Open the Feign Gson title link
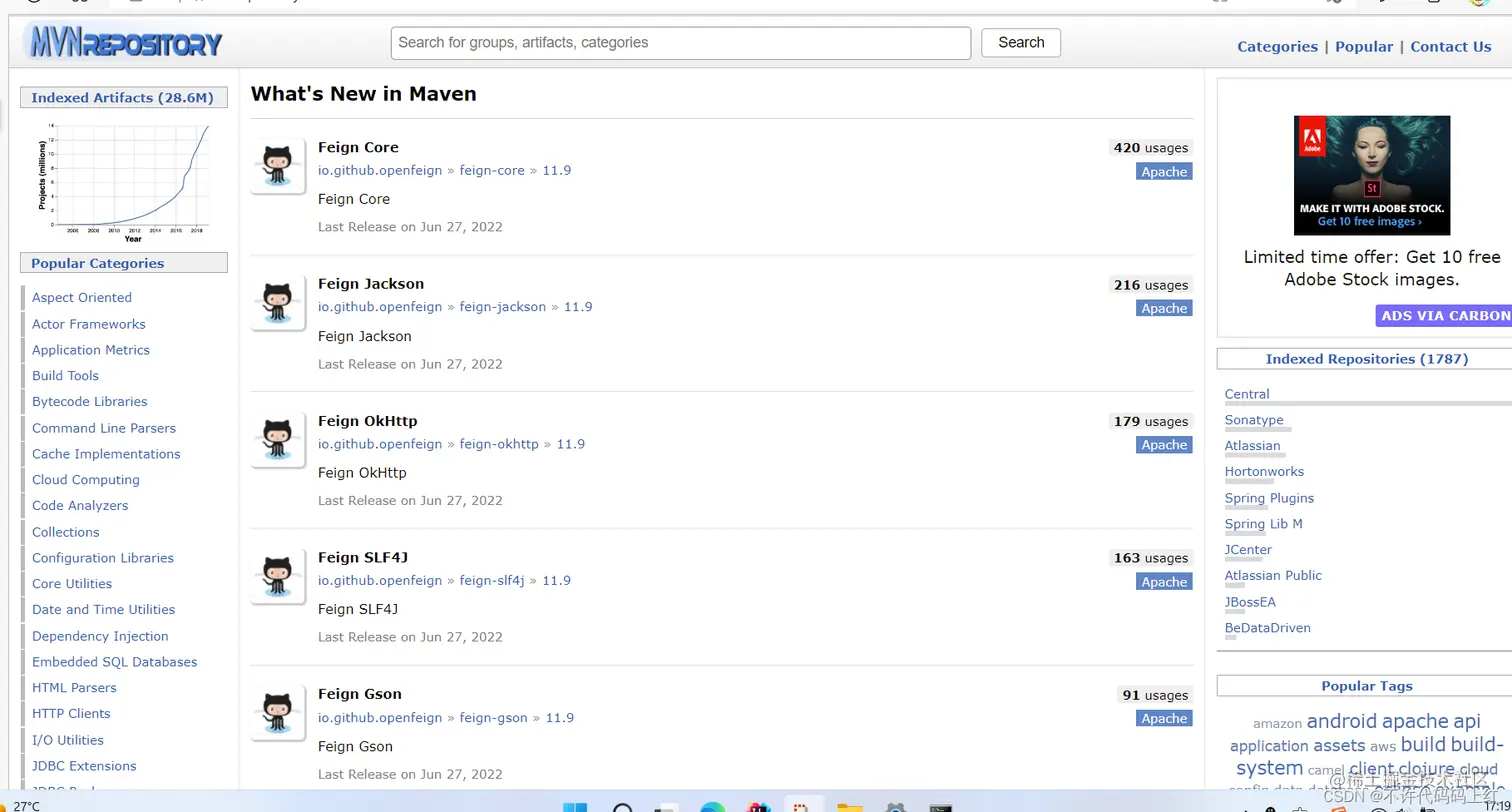1512x812 pixels. (360, 694)
